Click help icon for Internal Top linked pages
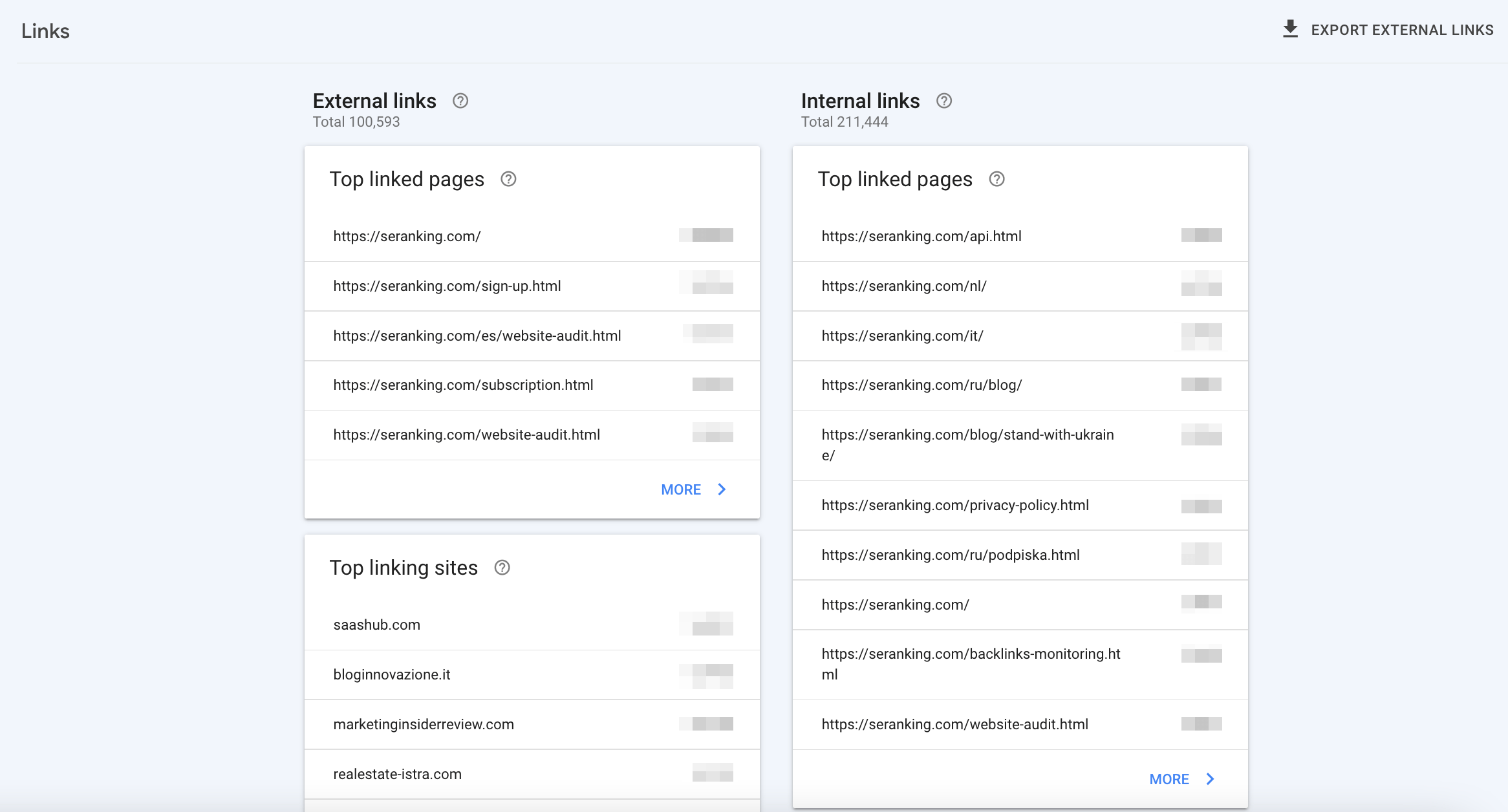Image resolution: width=1508 pixels, height=812 pixels. pyautogui.click(x=997, y=179)
